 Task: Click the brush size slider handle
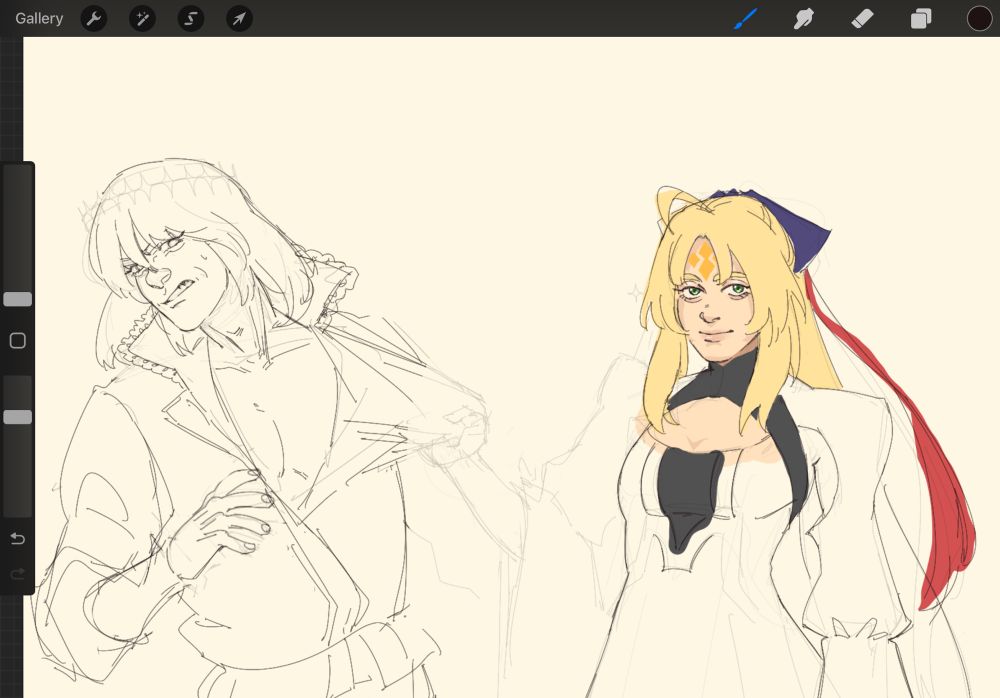tap(18, 299)
